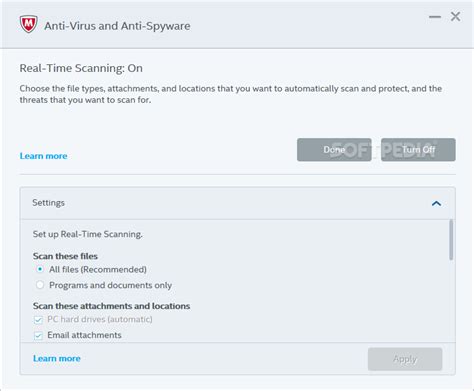Click the Real-Time Scanning: On heading
Screen dimensions: 474x391
[x=81, y=68]
